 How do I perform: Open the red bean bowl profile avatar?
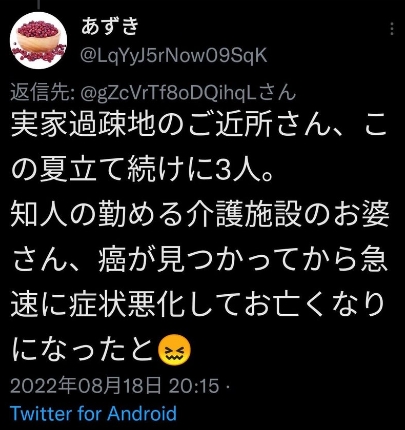click(38, 40)
